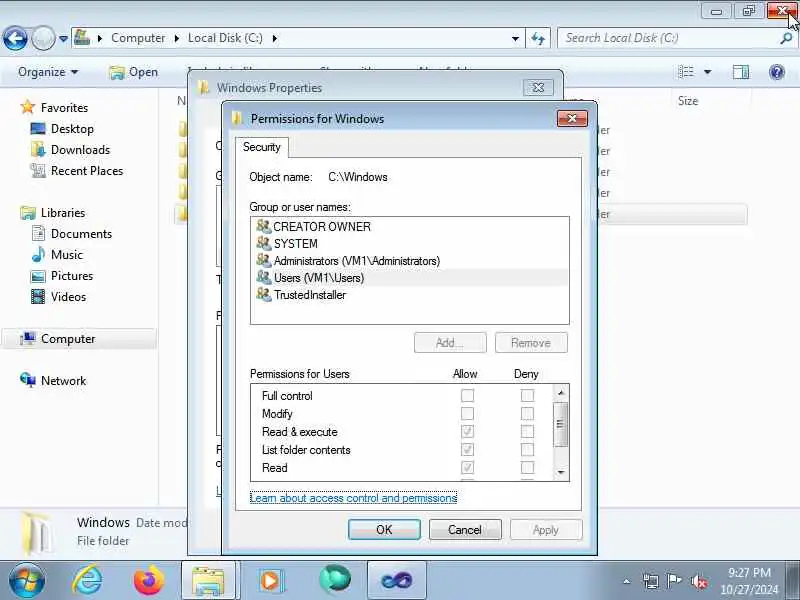Toggle Allow for List folder contents

467,449
